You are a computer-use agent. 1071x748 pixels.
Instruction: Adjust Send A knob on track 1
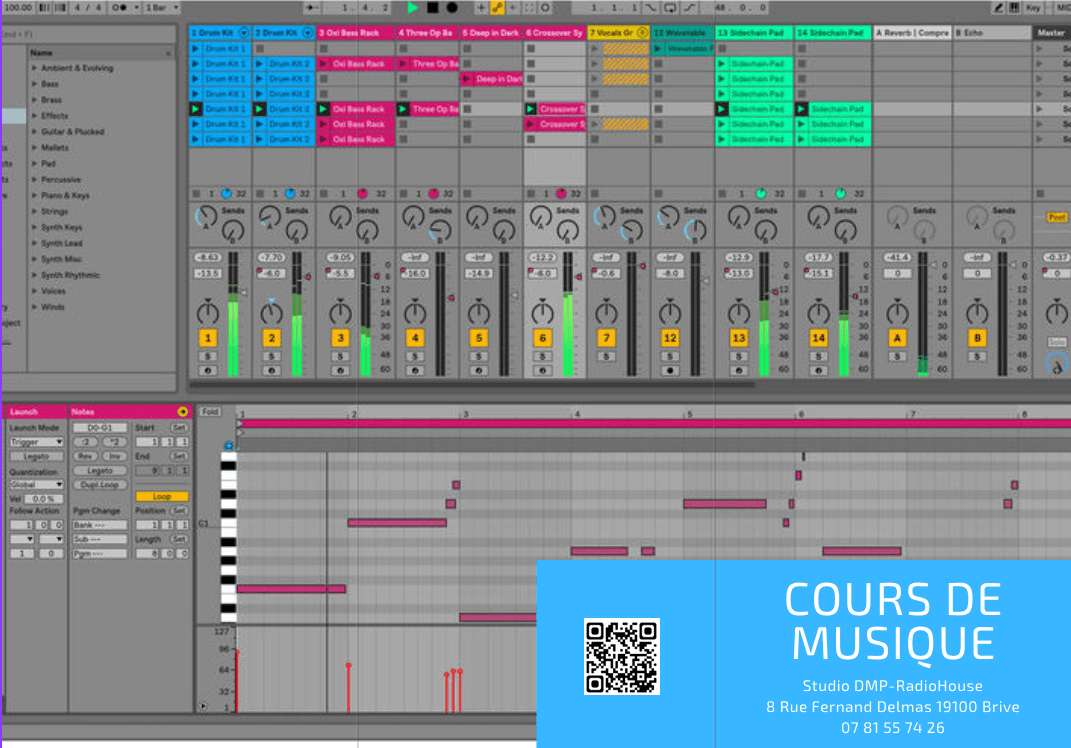(205, 216)
